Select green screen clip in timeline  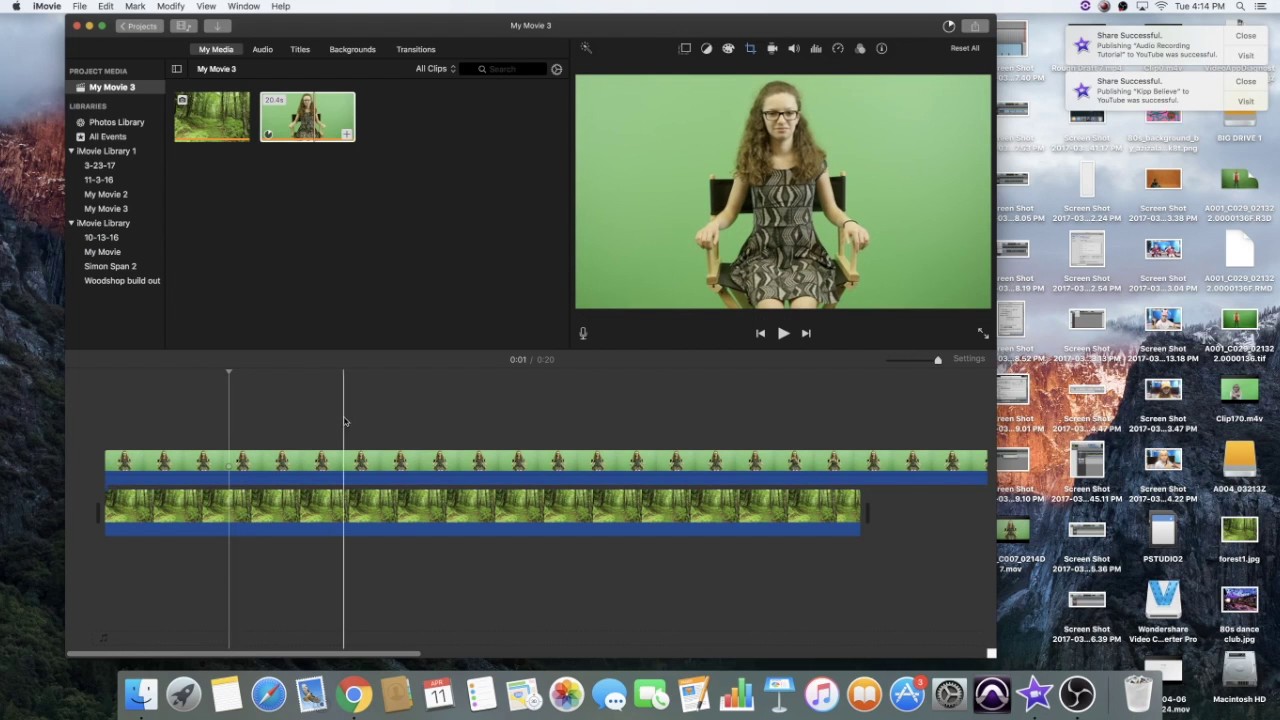coord(546,468)
